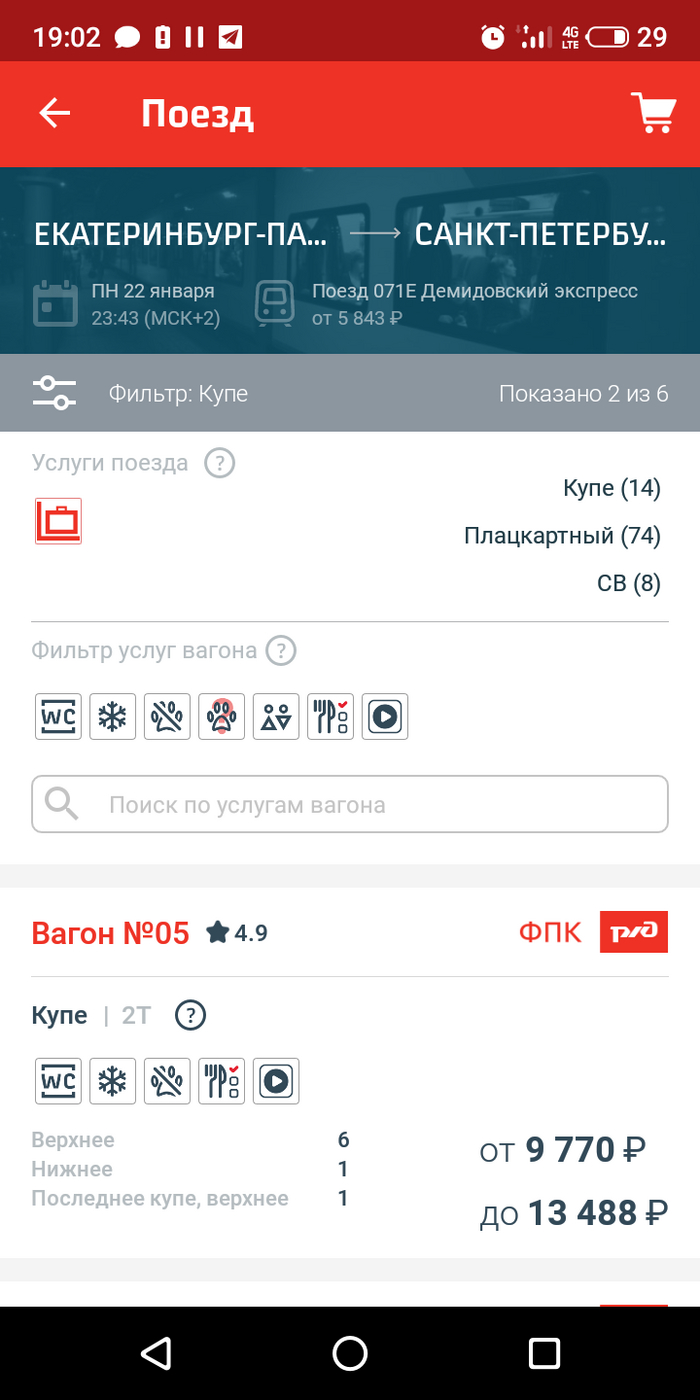Tap the Нижнее seats row
Image resolution: width=700 pixels, height=1400 pixels.
point(190,1169)
